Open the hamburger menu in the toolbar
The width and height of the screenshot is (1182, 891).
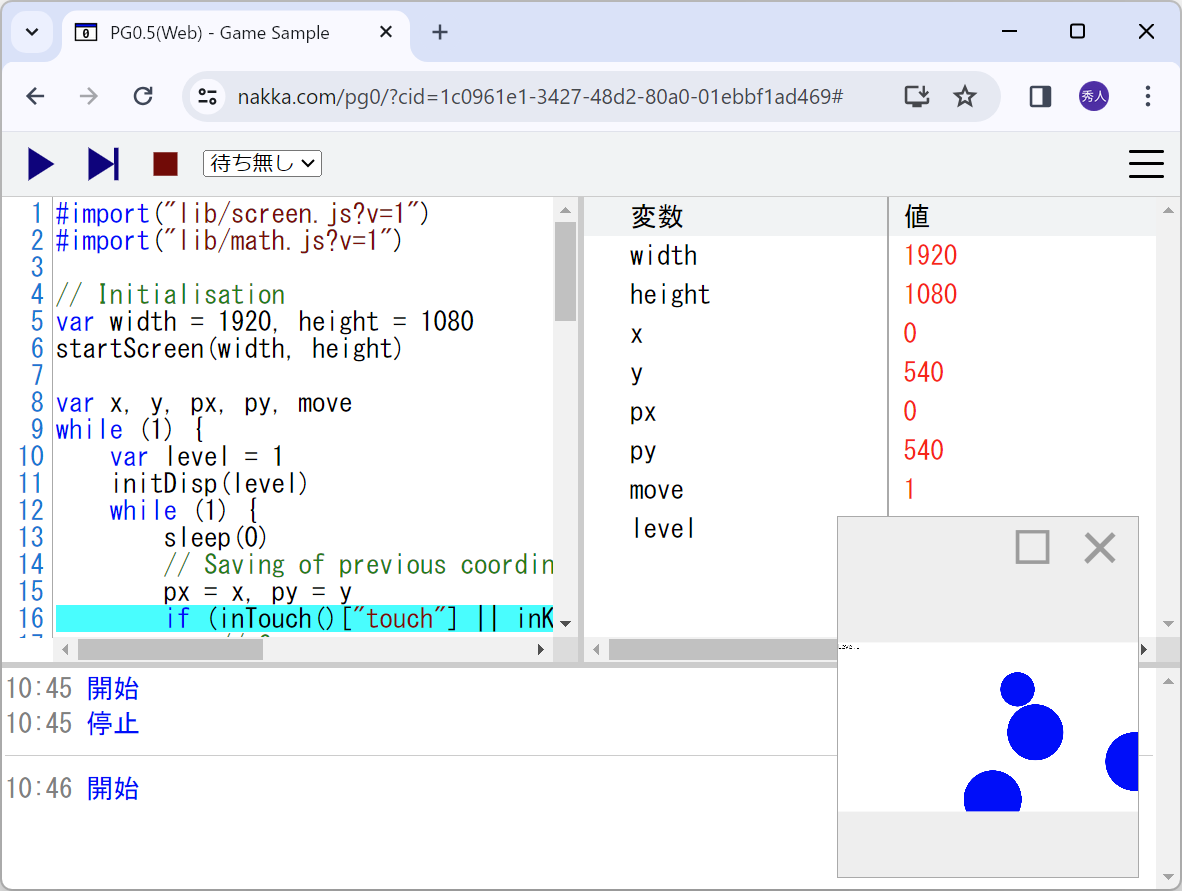point(1146,164)
